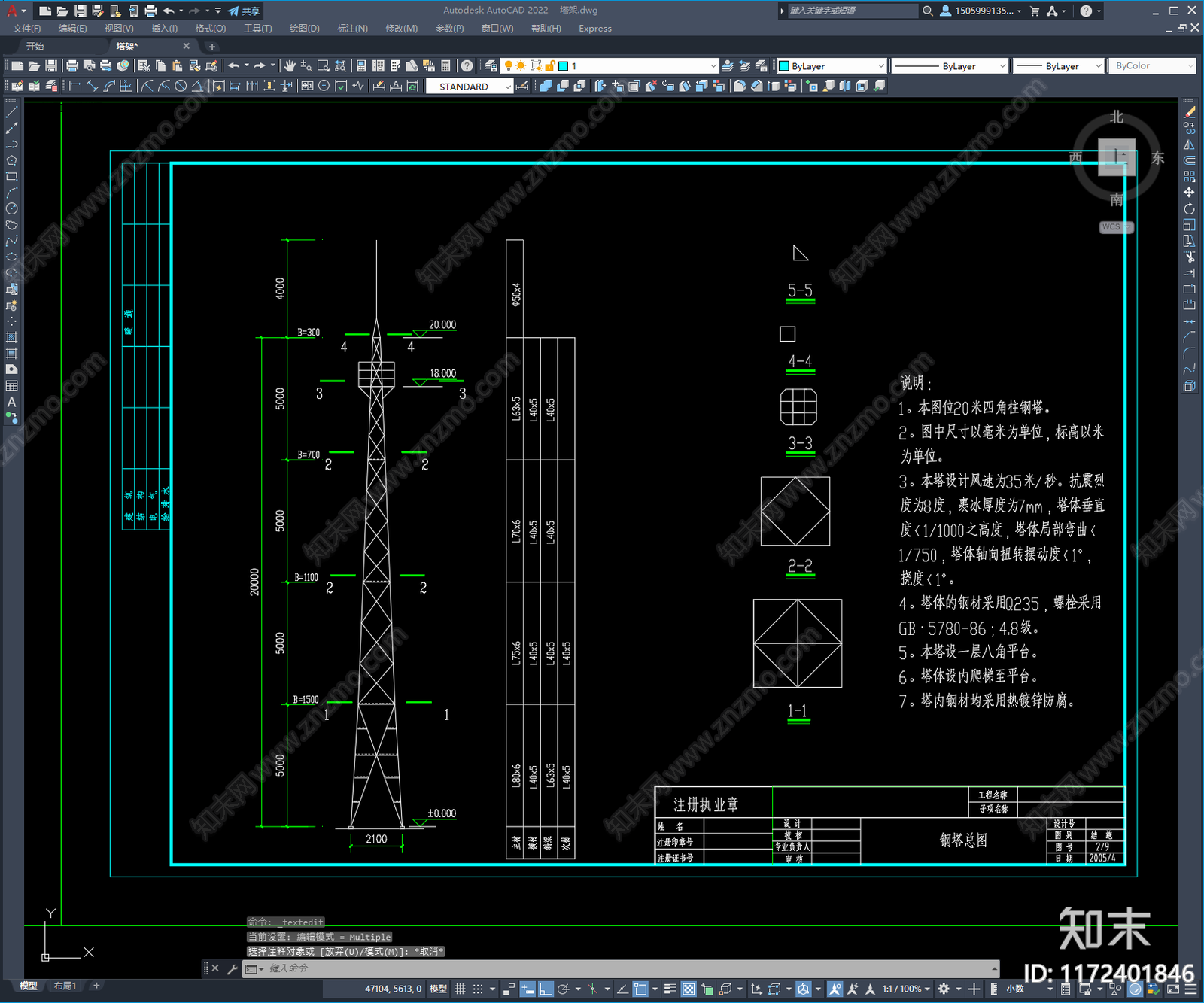Click the Linear dimension icon in dimension toolbar
The height and width of the screenshot is (1003, 1204).
pos(75,86)
